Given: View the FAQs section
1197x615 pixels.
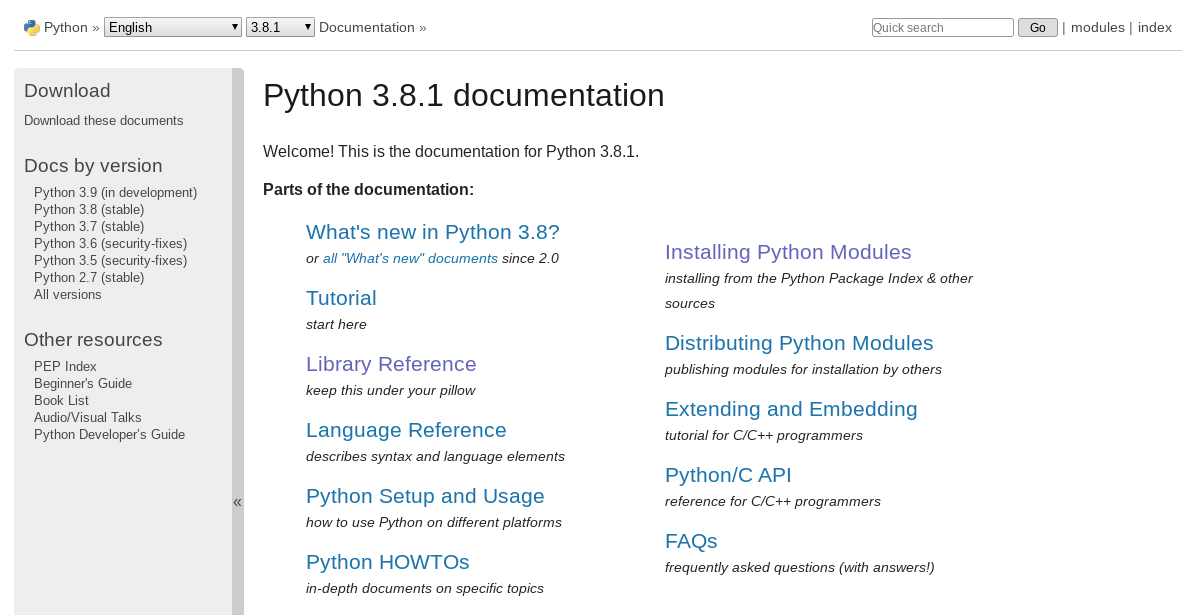Looking at the screenshot, I should click(691, 541).
